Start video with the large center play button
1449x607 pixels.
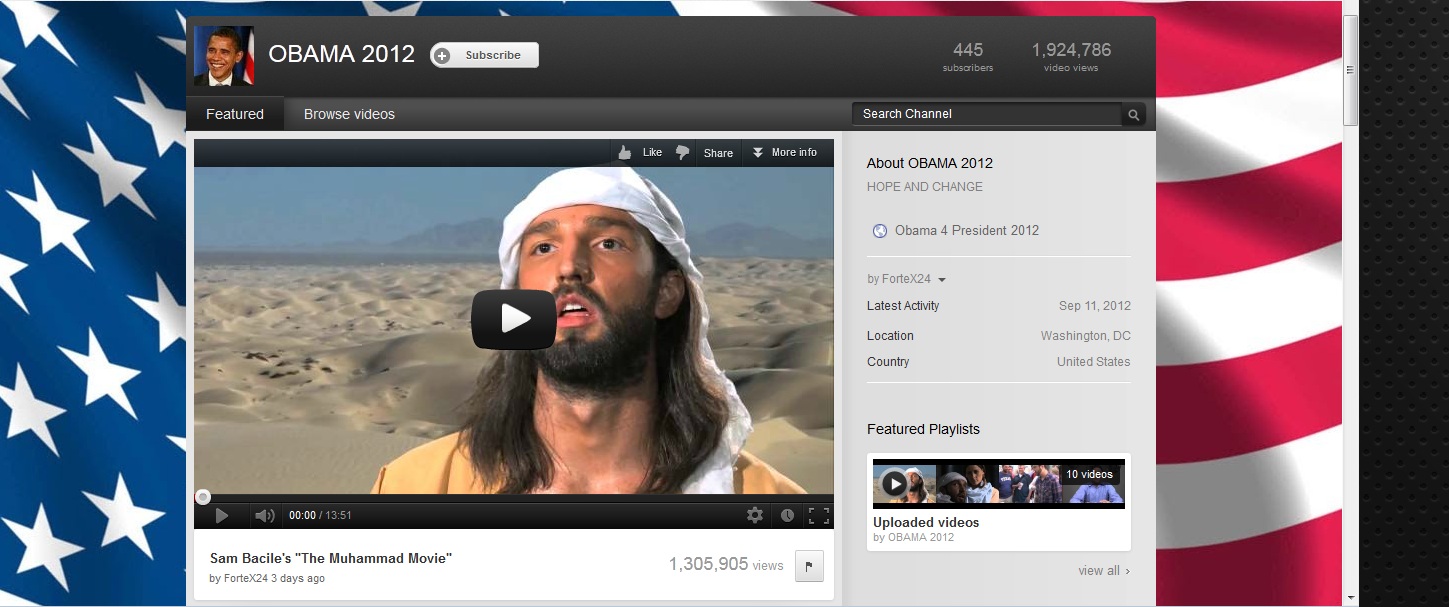514,319
